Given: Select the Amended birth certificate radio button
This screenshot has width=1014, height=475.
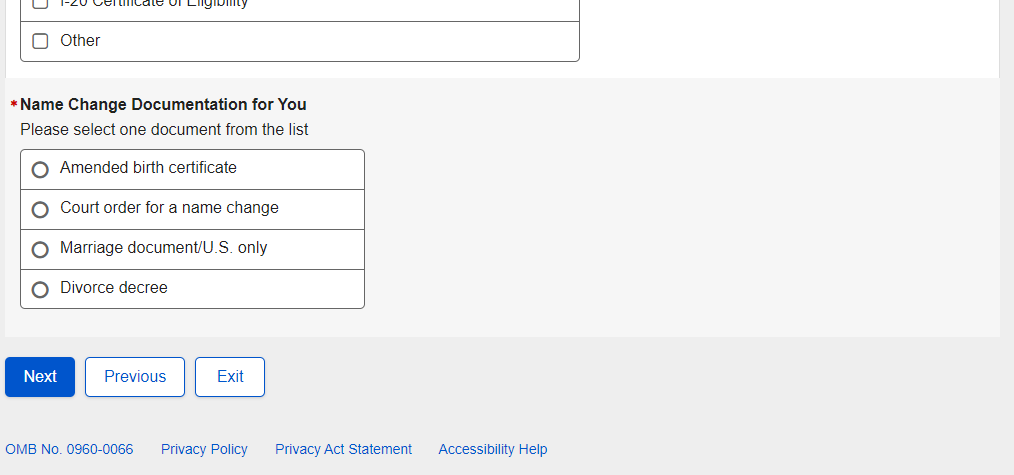Looking at the screenshot, I should coord(40,170).
